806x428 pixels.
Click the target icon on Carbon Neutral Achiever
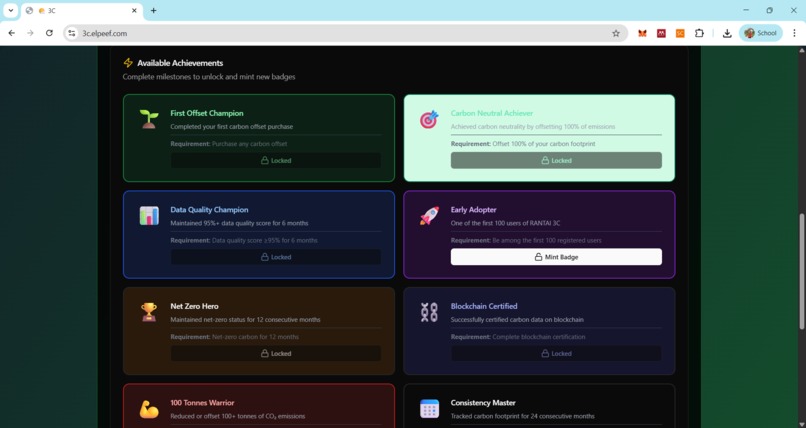(429, 119)
